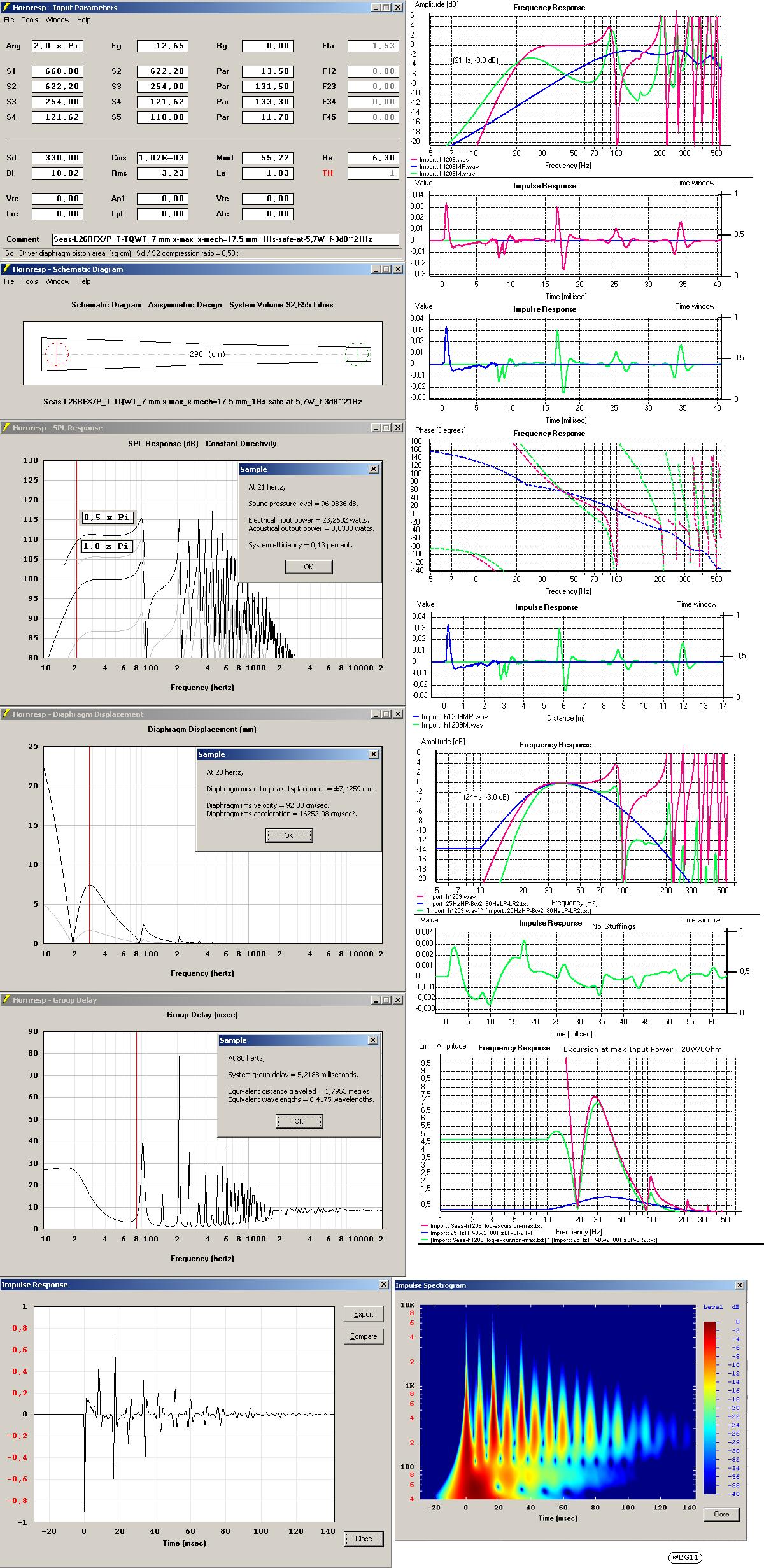Click Close button in Impulse Response window

click(364, 1539)
